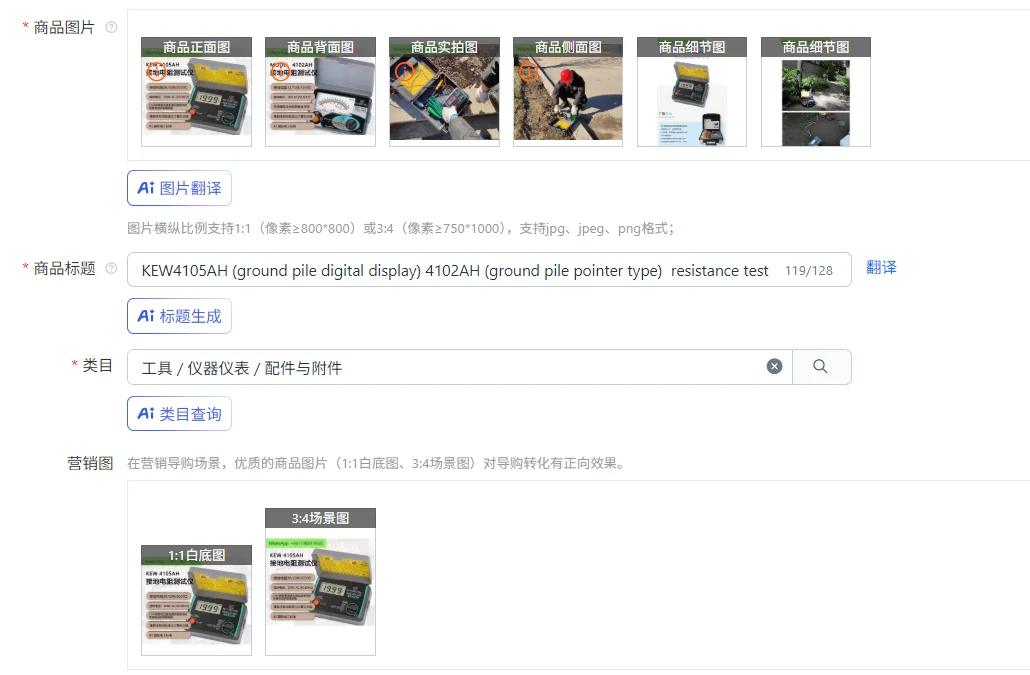
Task: Click the 119/128 character counter
Action: click(809, 271)
